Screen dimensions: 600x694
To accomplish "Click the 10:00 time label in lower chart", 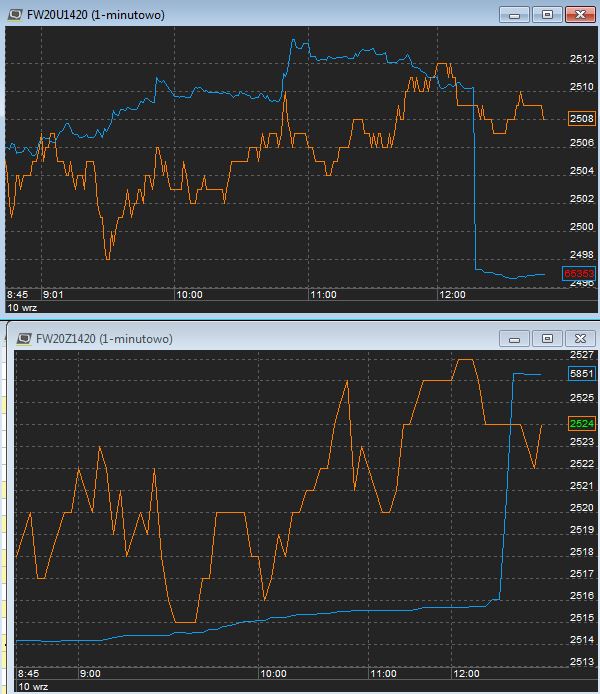I will click(273, 674).
